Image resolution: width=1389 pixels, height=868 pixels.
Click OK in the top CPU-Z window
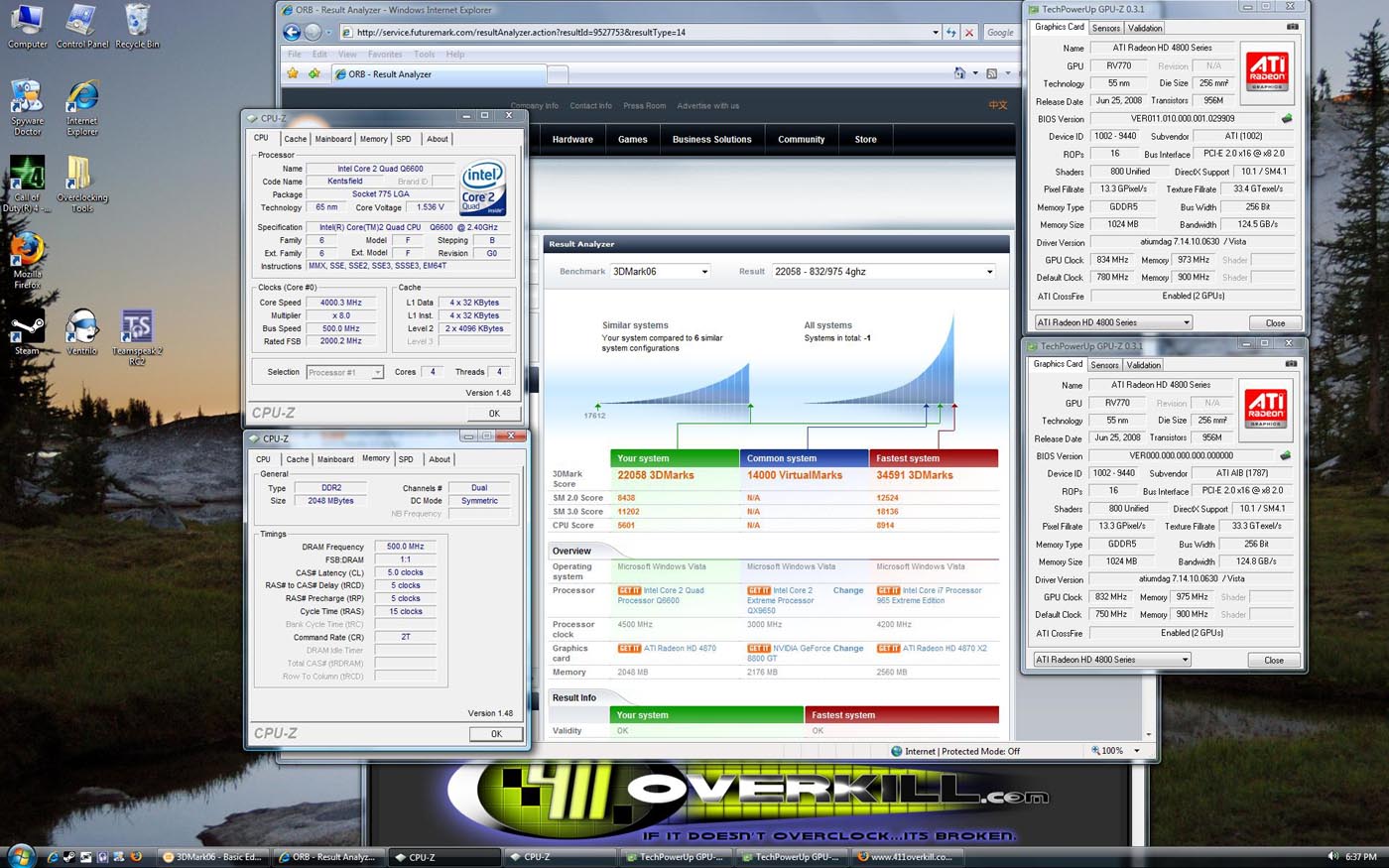494,414
